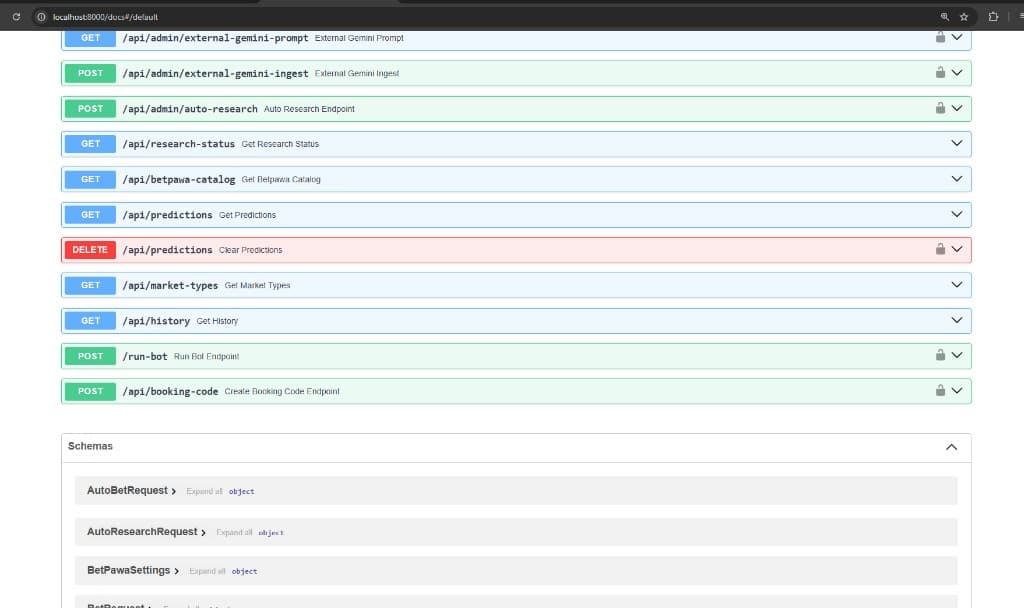The height and width of the screenshot is (608, 1024).
Task: Expand external-gemini-ingest endpoint with its chevron
Action: 957,72
